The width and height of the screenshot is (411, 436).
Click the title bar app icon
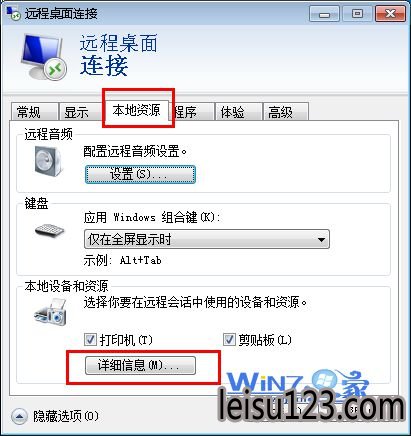tap(13, 13)
